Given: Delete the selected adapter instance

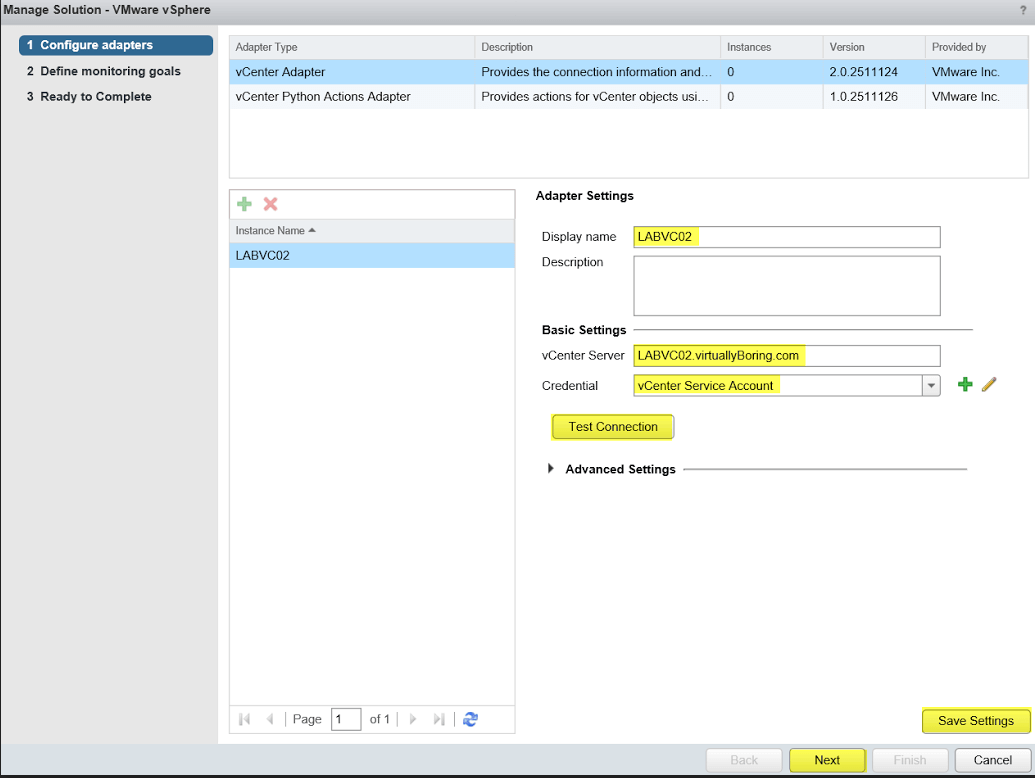Looking at the screenshot, I should 271,204.
